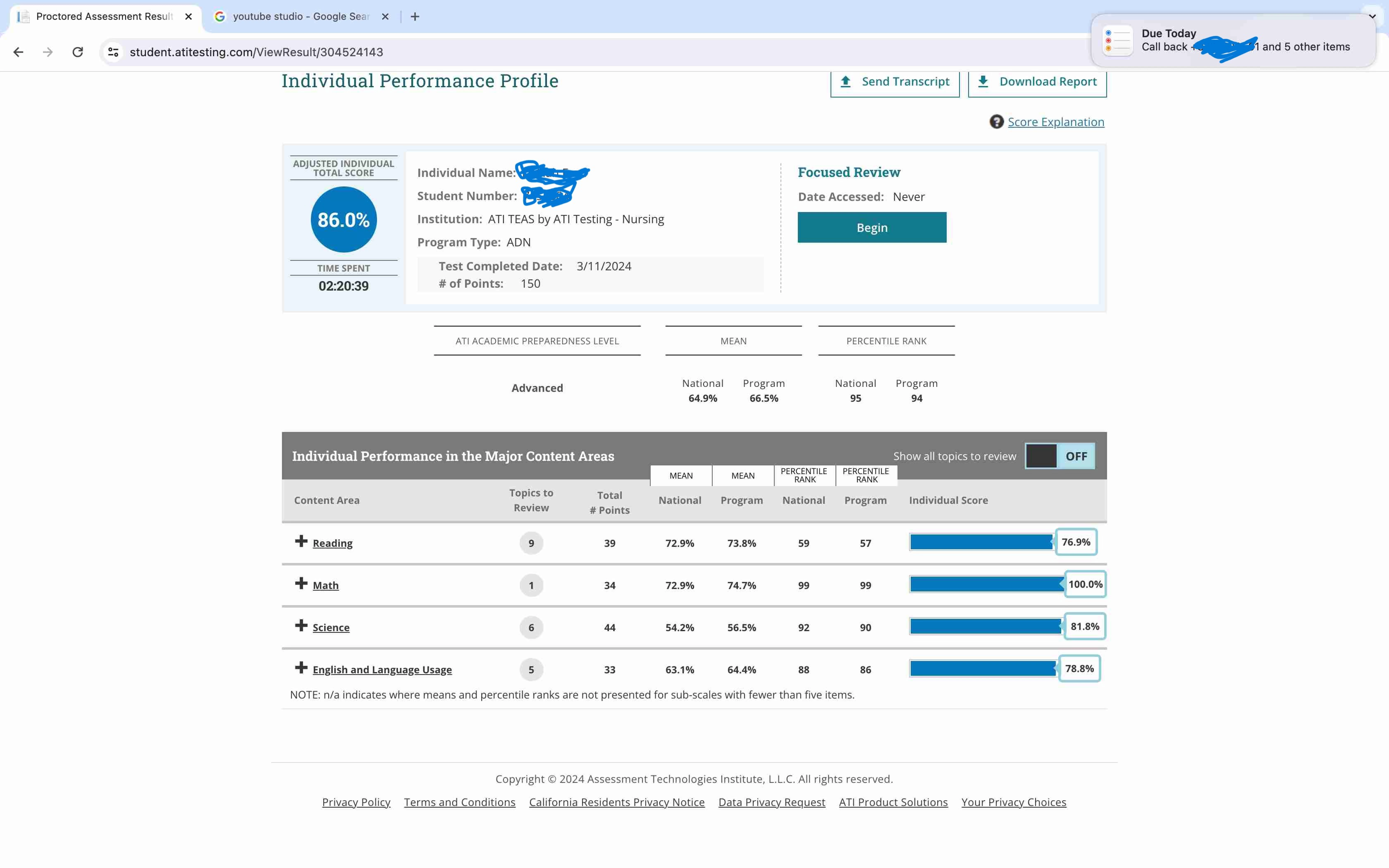Close the Proctored Assessment Results tab
The width and height of the screenshot is (1389, 868).
(188, 17)
